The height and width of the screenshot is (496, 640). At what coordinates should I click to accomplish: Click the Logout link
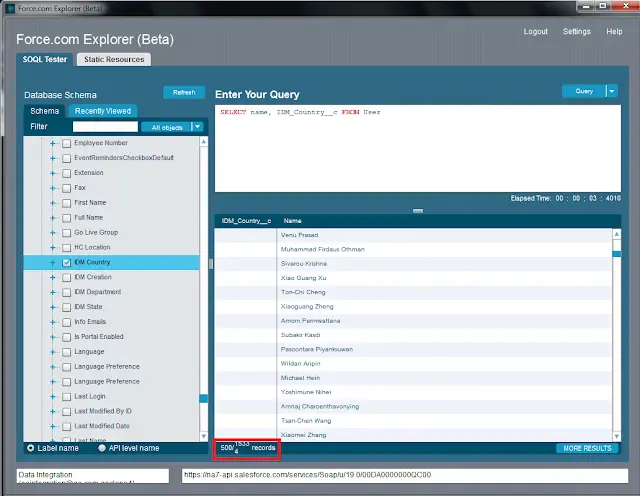(536, 31)
